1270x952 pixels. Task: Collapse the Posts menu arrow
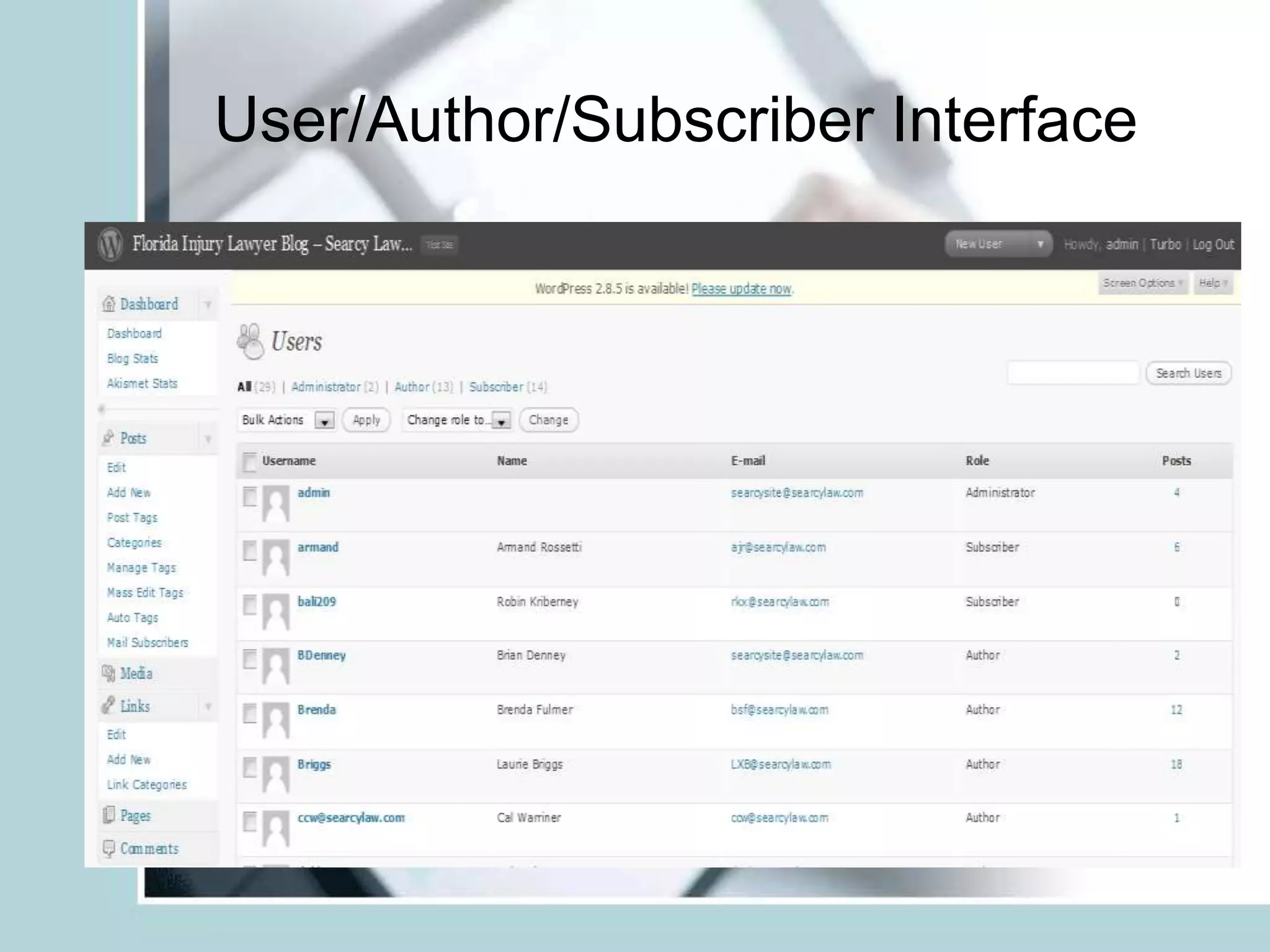point(208,439)
